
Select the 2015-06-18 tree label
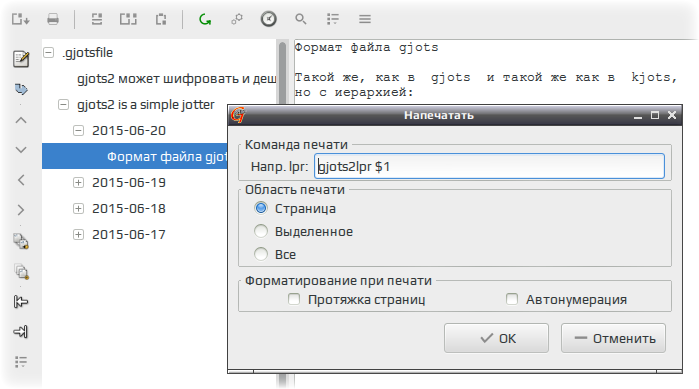point(129,209)
